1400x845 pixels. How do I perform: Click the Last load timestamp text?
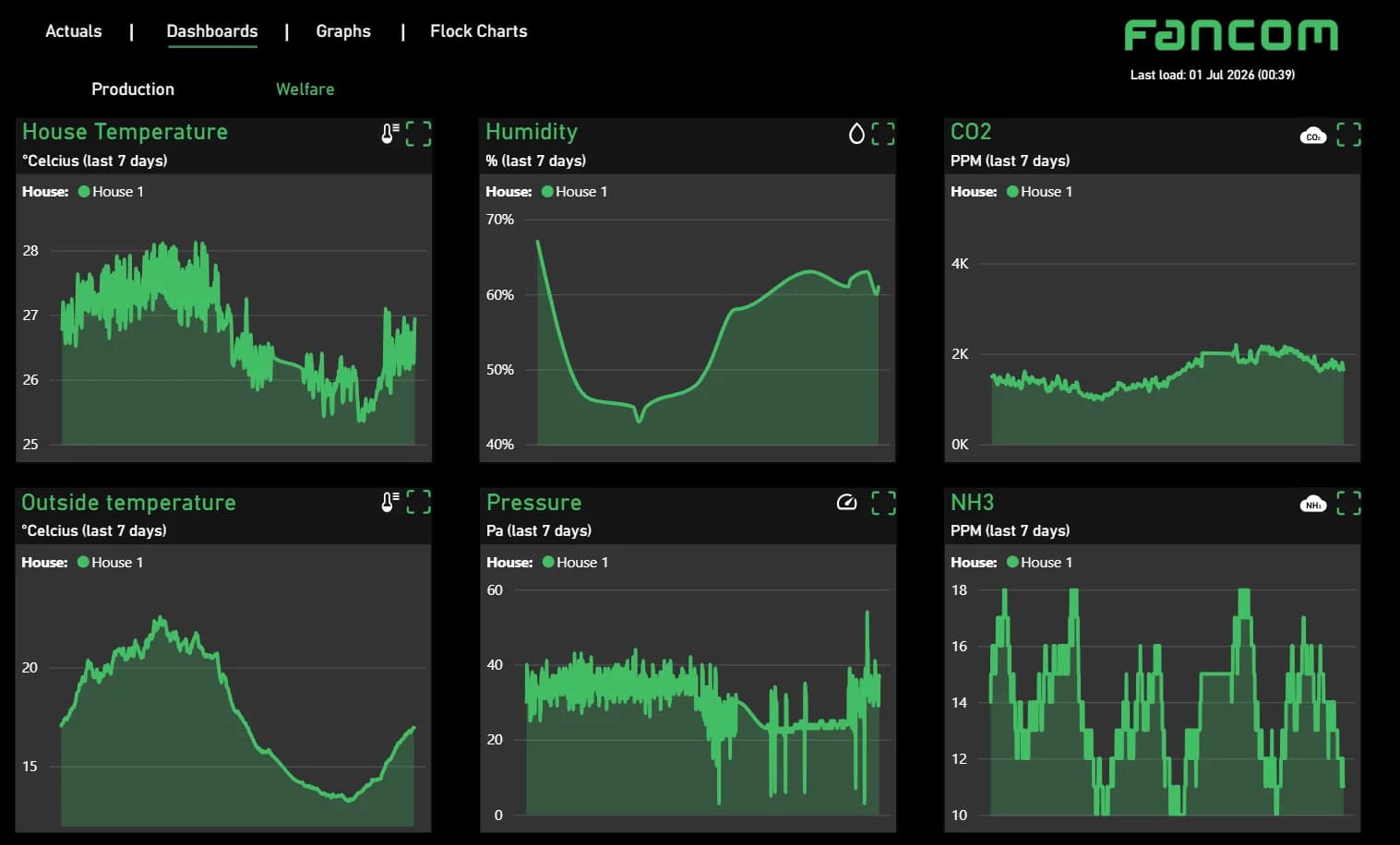point(1213,75)
